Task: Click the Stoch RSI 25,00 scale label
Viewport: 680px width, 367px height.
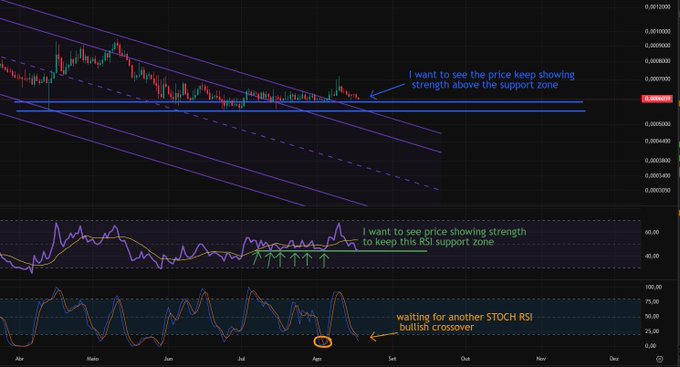Action: click(652, 331)
